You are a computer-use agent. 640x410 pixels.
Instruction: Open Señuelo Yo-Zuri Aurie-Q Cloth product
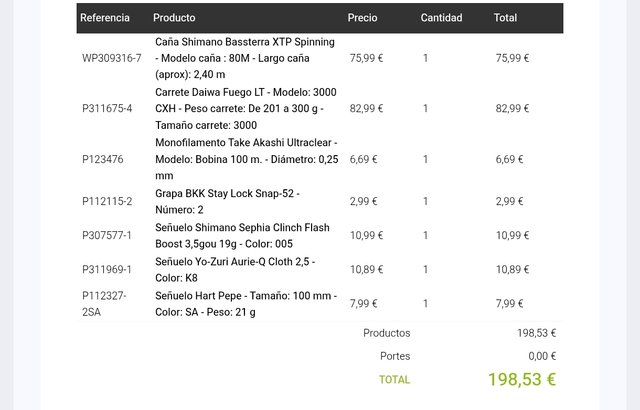point(235,270)
